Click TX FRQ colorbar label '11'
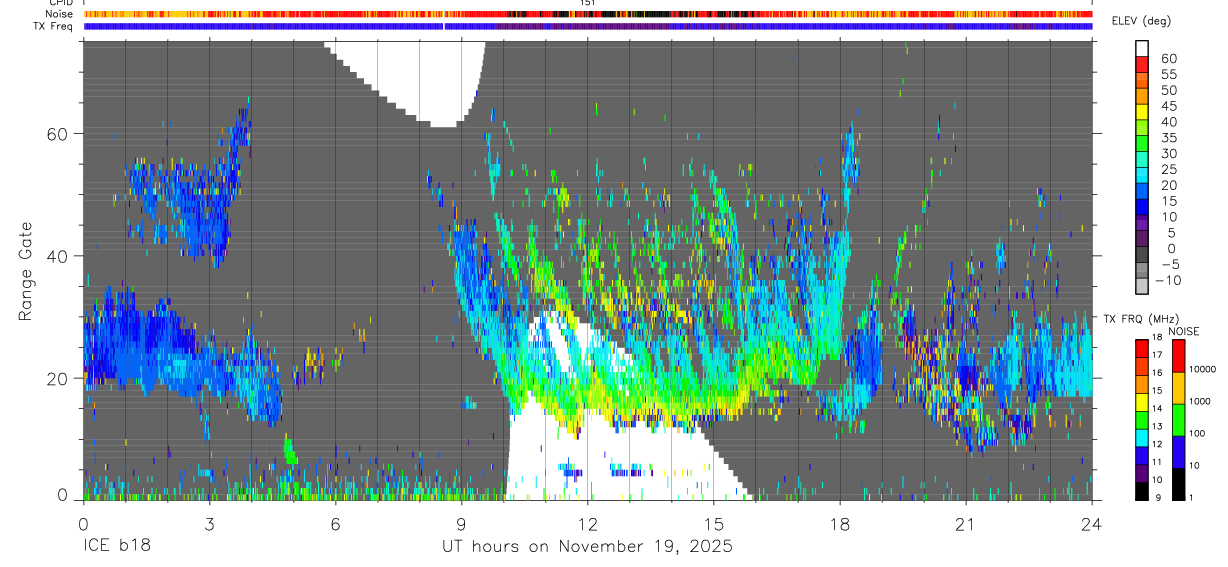1228x567 pixels. tap(1157, 462)
